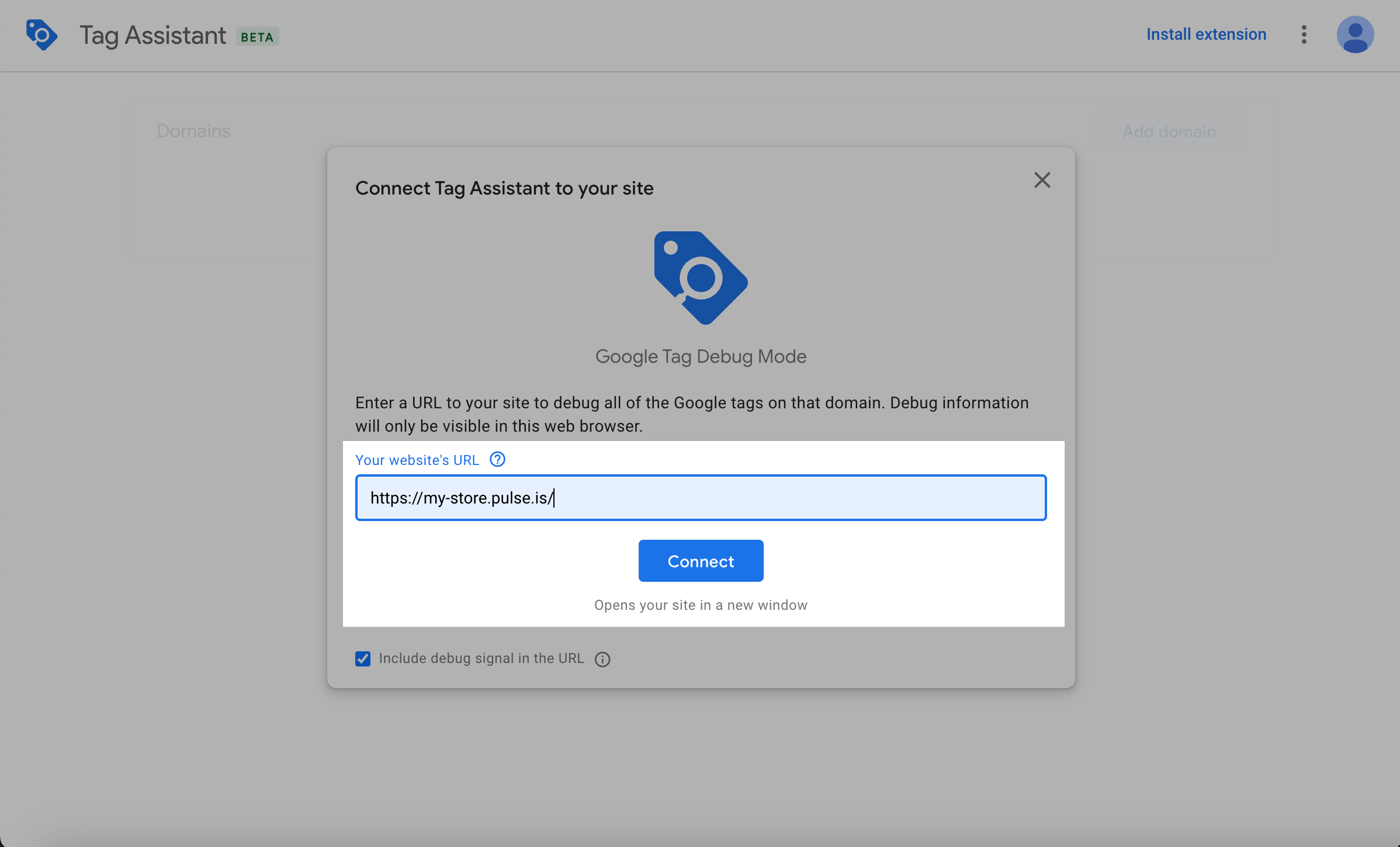Click Google Tag Debug Mode caption

(x=700, y=356)
